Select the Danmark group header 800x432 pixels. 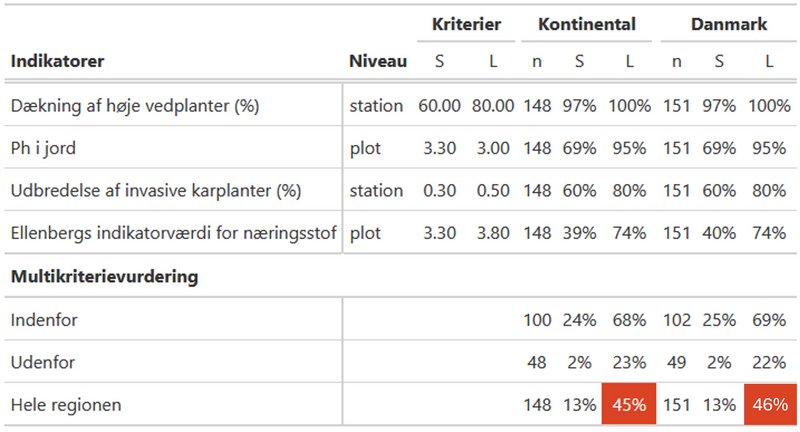[x=729, y=24]
